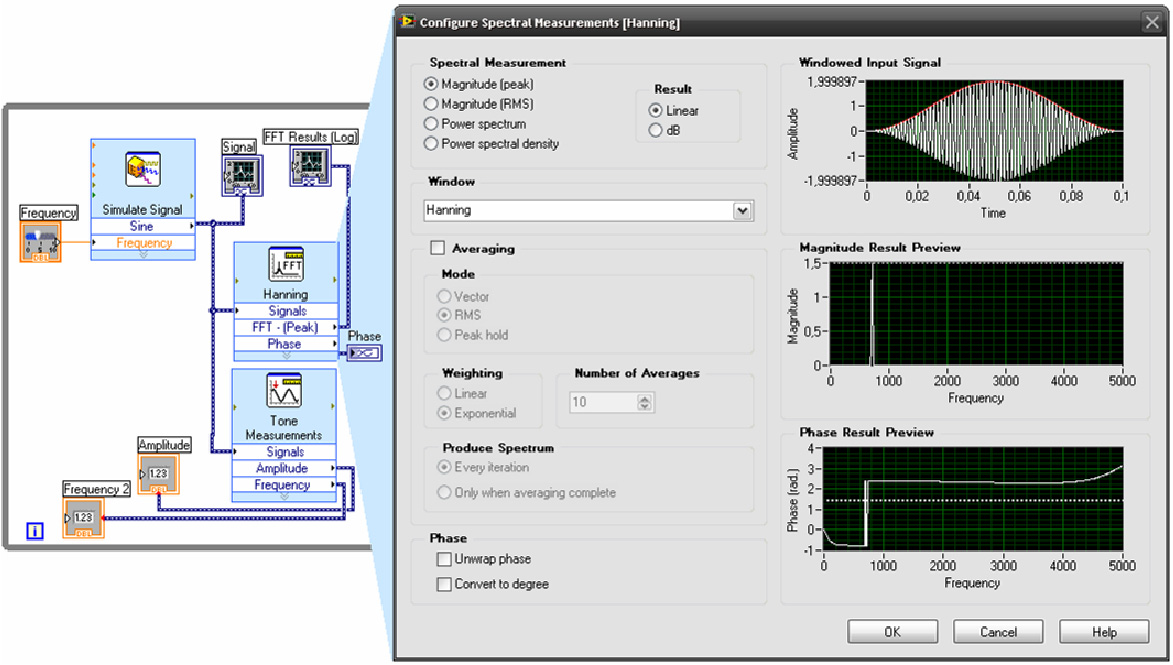Viewport: 1173px width, 665px height.
Task: Click the Phase indicator terminal
Action: click(364, 353)
